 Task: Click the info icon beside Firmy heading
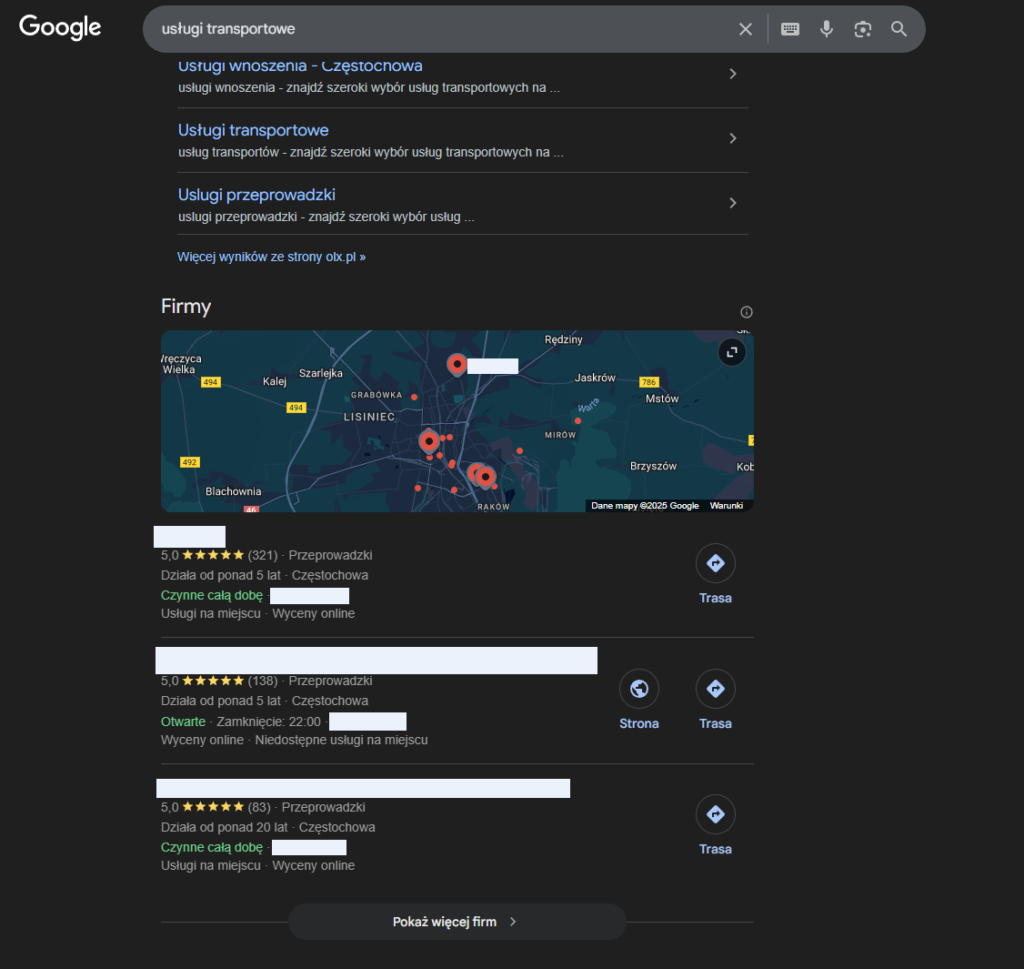click(x=746, y=312)
